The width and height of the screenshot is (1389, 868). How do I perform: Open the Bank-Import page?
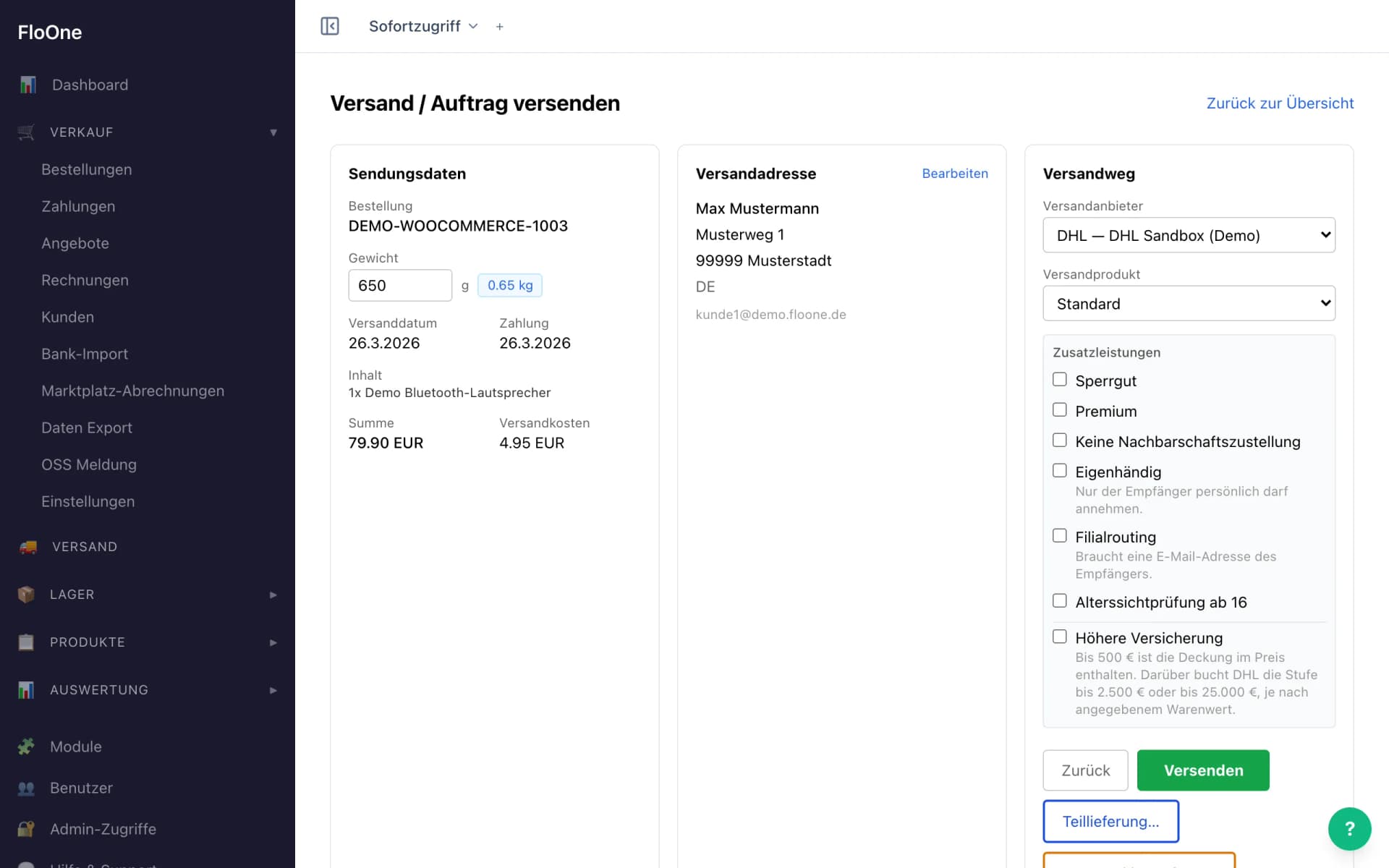(85, 354)
